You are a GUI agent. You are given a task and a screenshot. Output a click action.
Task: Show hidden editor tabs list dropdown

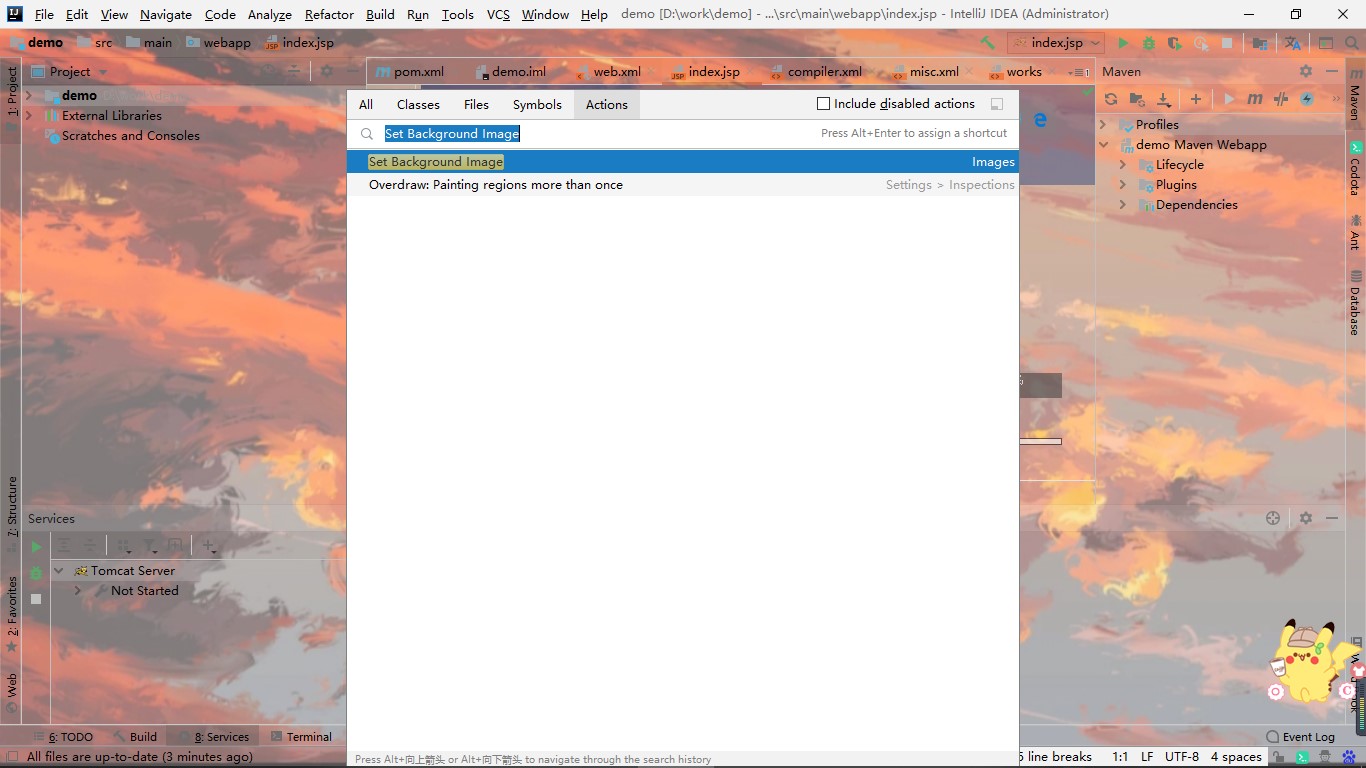(x=1079, y=72)
